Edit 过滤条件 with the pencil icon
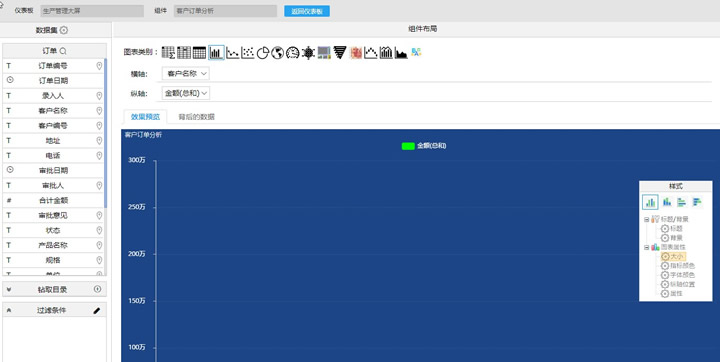This screenshot has width=720, height=362. (x=96, y=311)
